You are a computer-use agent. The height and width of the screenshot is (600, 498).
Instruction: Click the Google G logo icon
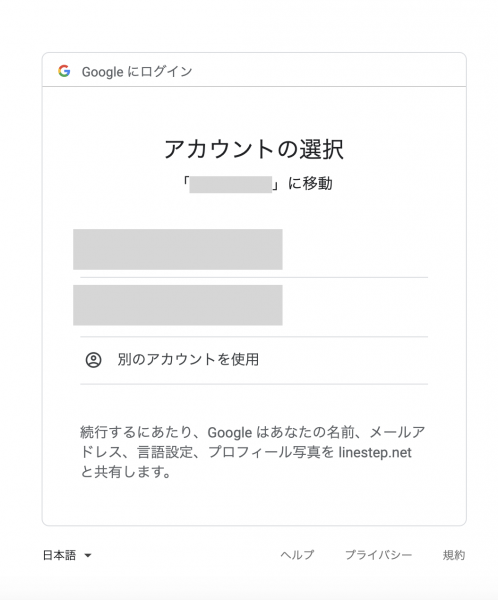coord(64,71)
